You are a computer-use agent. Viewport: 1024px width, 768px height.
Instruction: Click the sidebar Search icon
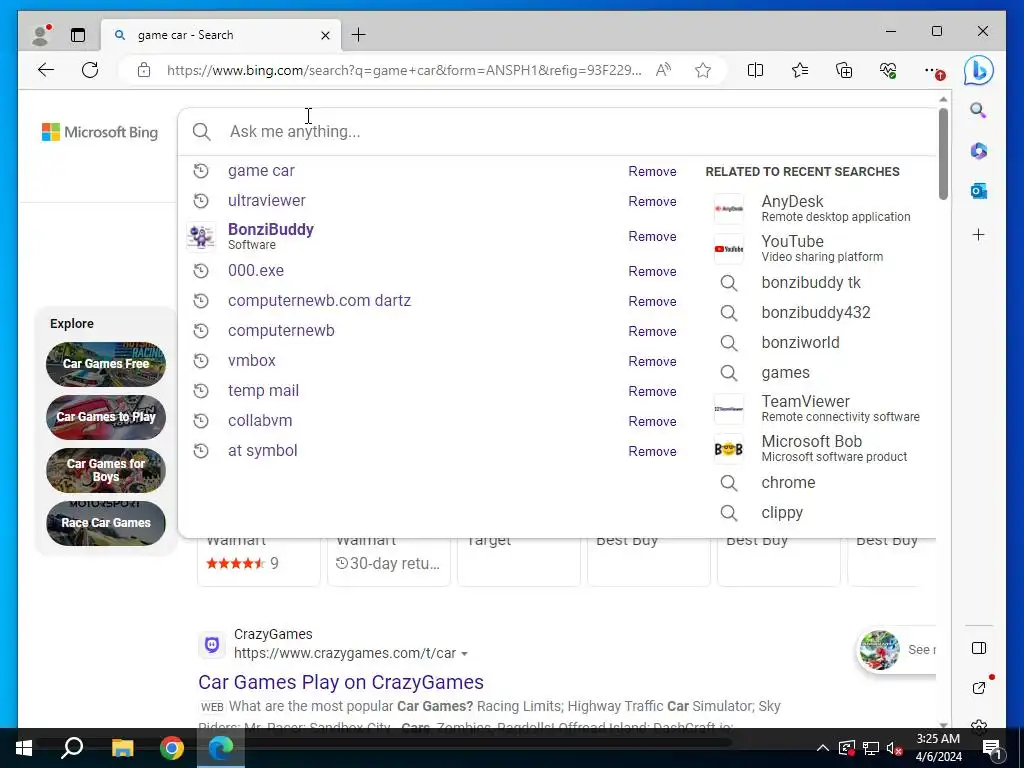tap(978, 110)
